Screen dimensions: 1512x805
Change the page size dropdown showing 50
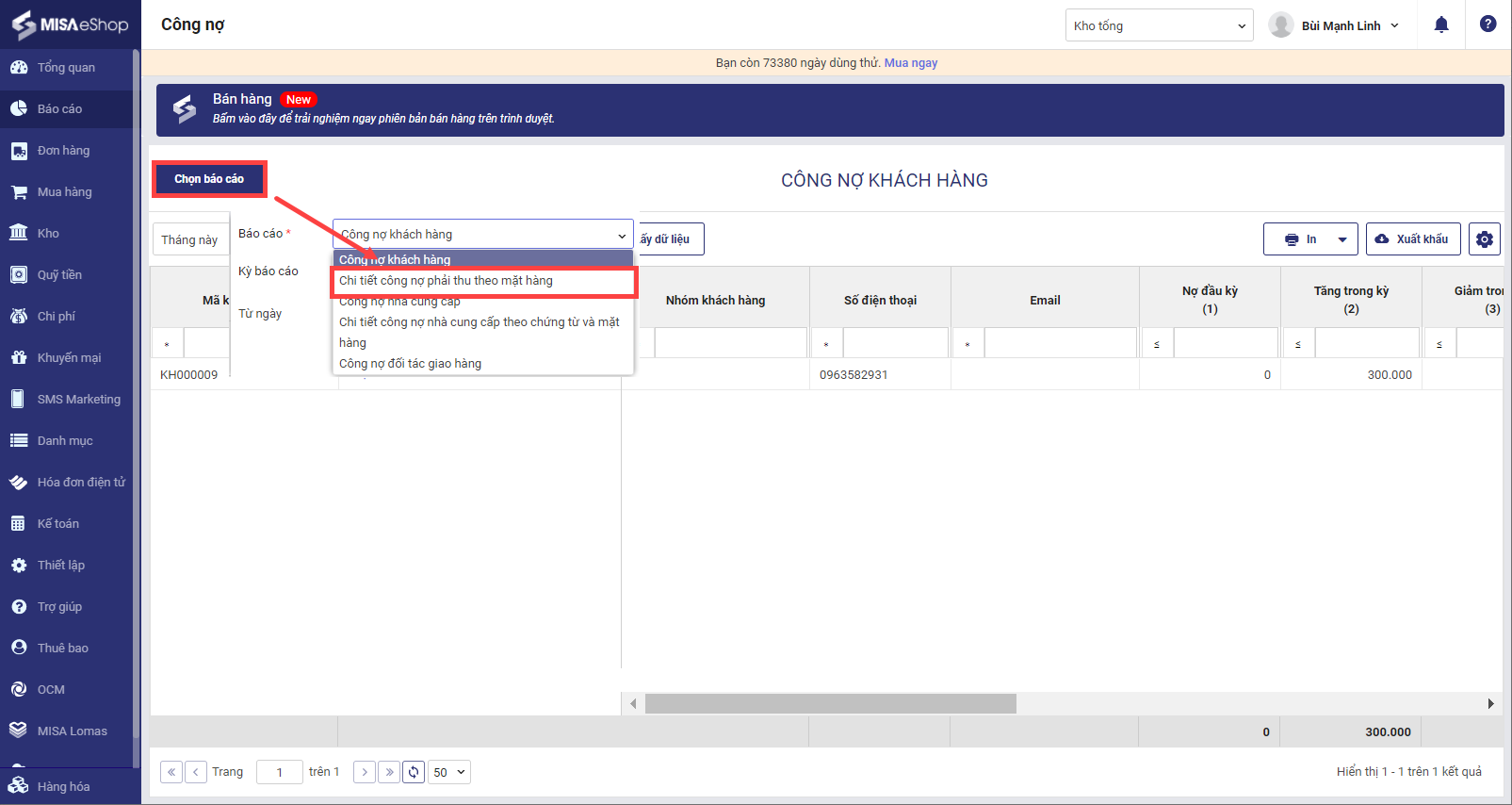coord(449,772)
